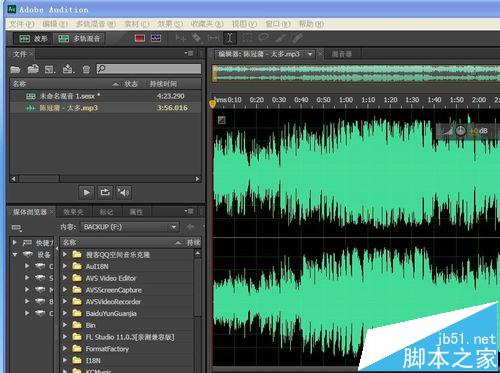Select the Spot Healing Brush tool

point(297,38)
